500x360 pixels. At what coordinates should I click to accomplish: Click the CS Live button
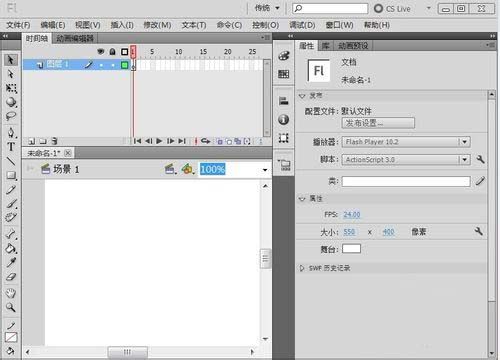coord(392,8)
